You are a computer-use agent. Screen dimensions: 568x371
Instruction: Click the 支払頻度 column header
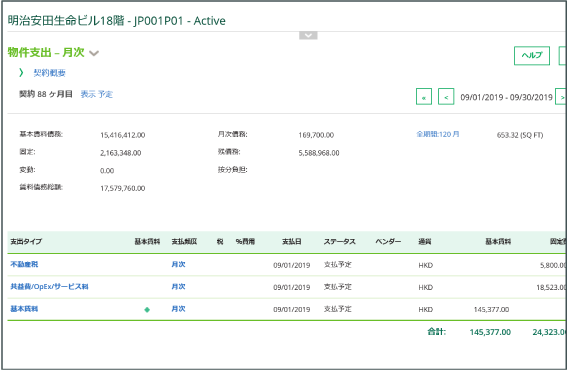click(184, 242)
